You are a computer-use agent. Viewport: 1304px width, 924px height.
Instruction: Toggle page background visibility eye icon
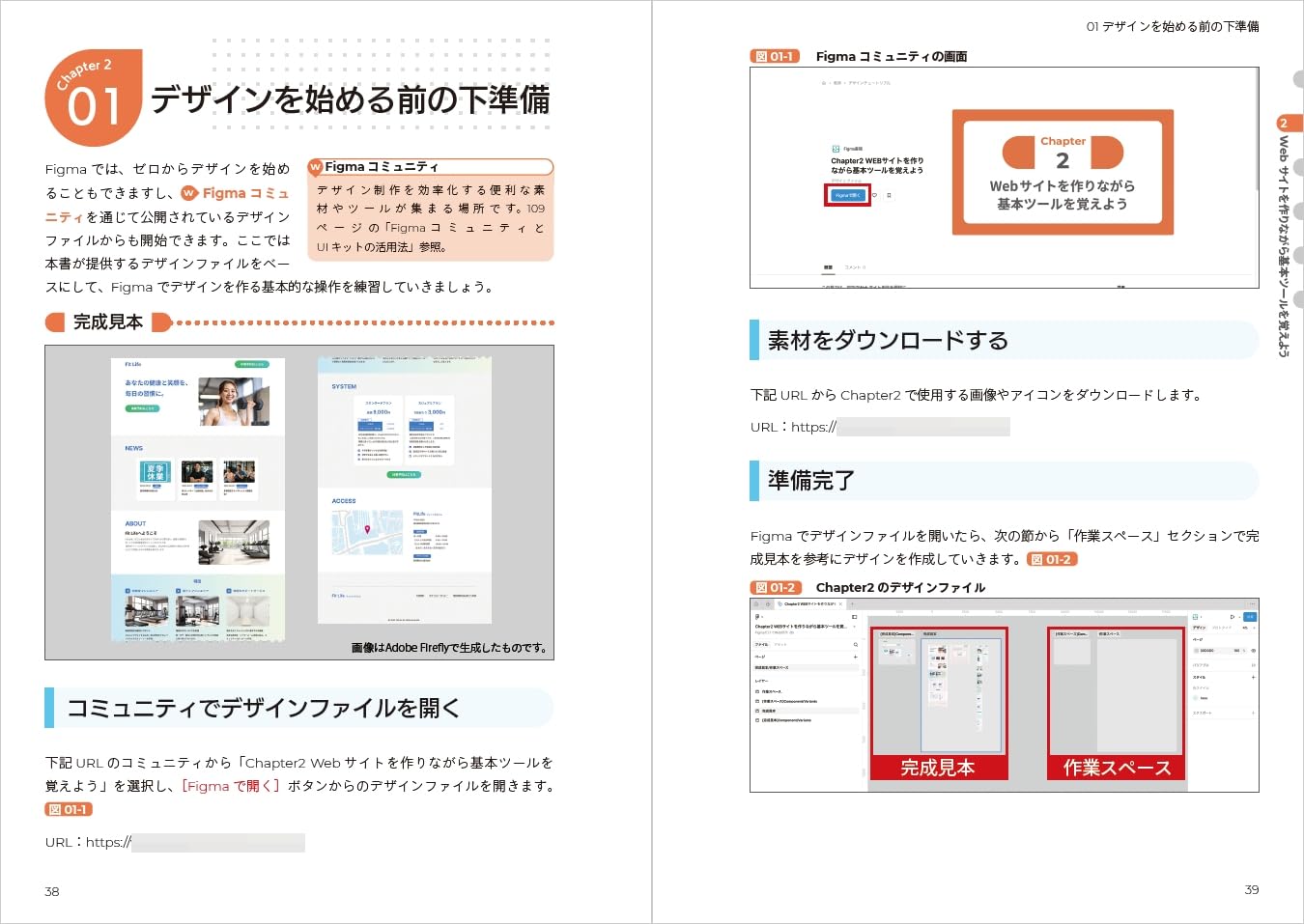point(1253,651)
